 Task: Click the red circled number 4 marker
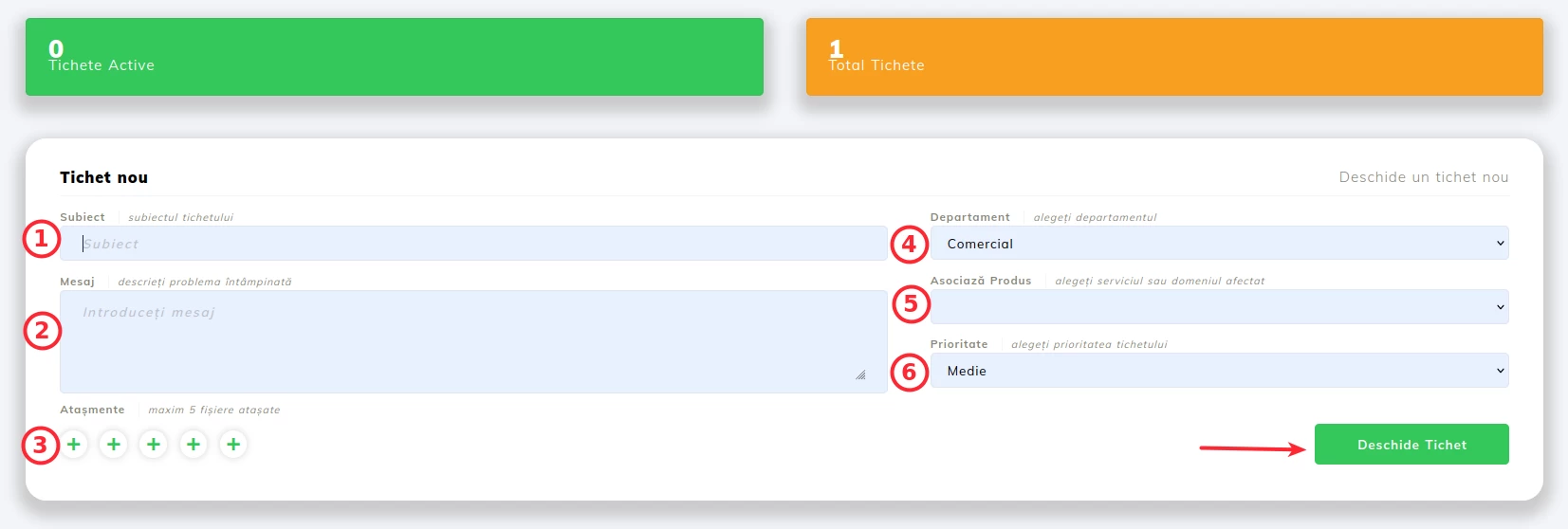(x=909, y=245)
